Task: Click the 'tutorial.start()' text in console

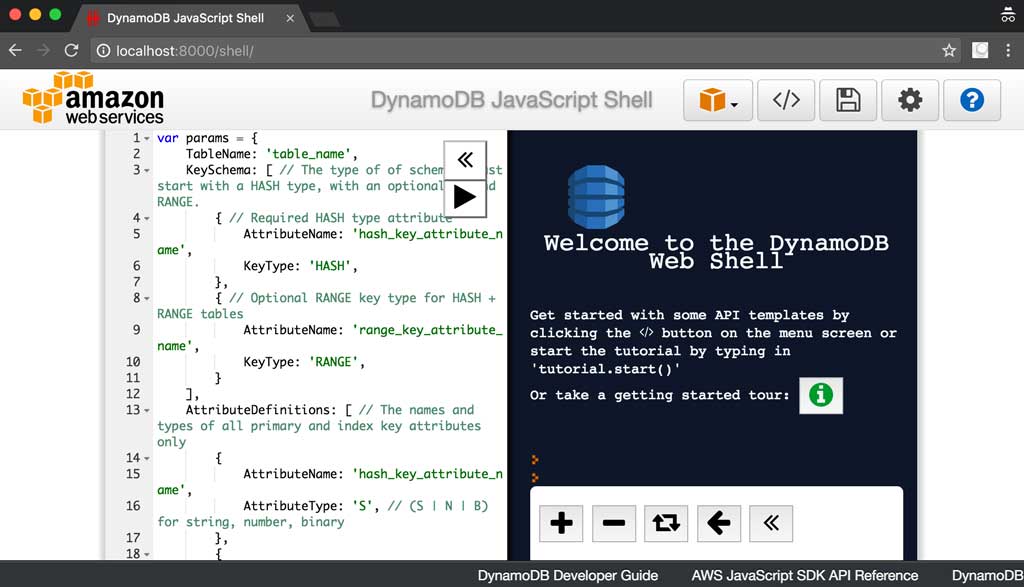Action: pyautogui.click(x=605, y=369)
